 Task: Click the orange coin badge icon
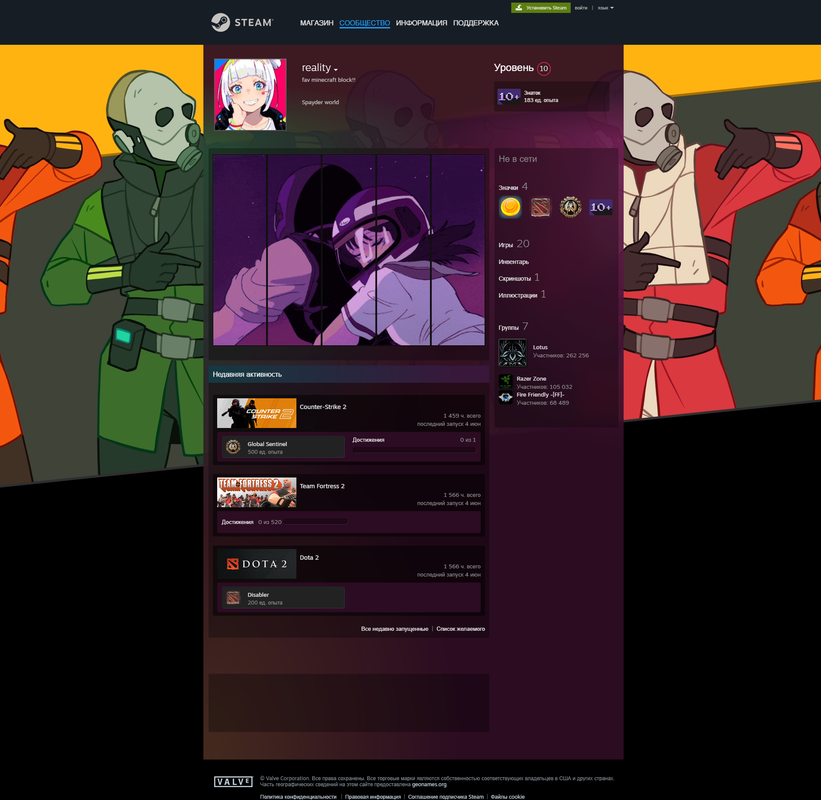coord(510,207)
